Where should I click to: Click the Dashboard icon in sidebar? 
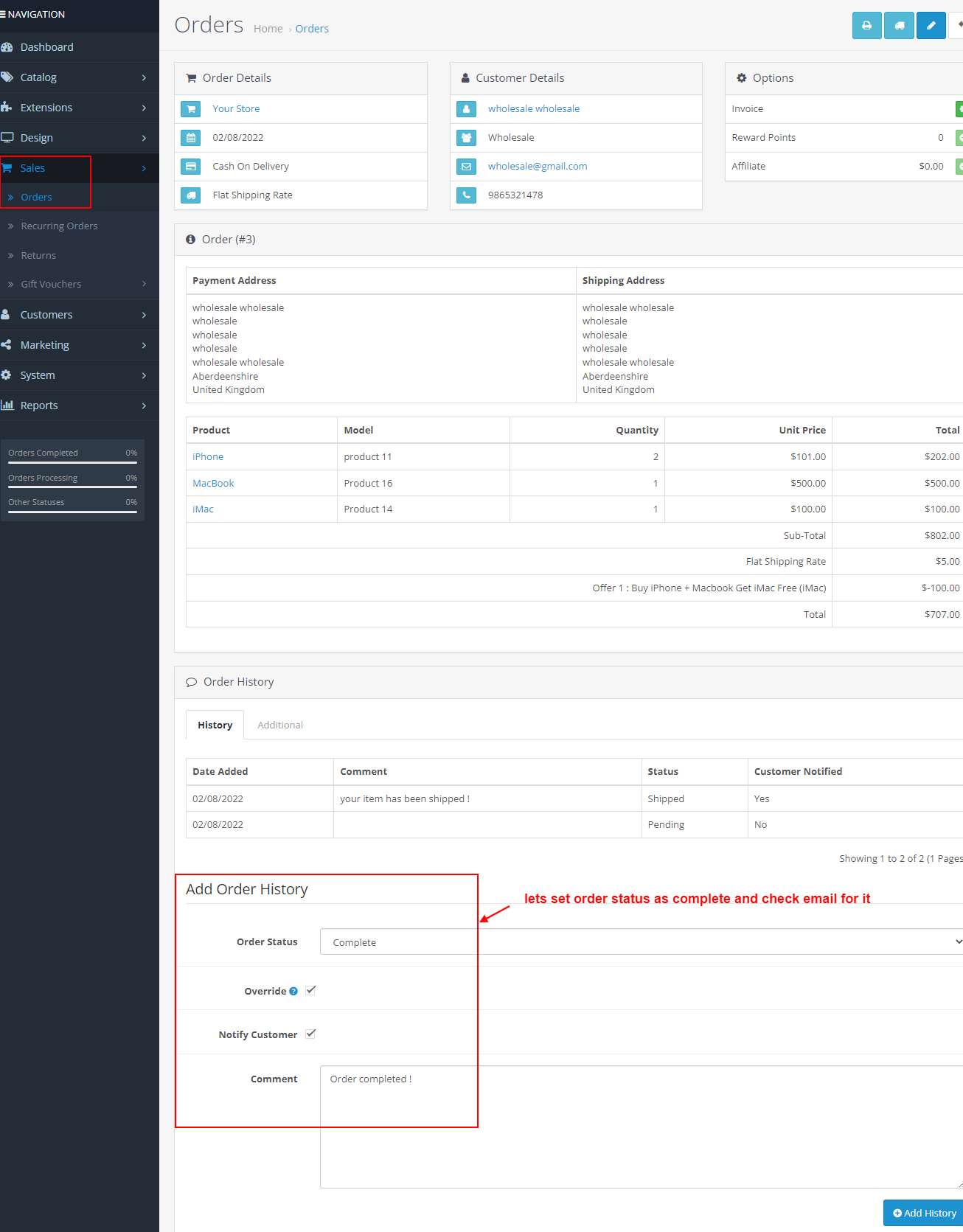7,47
